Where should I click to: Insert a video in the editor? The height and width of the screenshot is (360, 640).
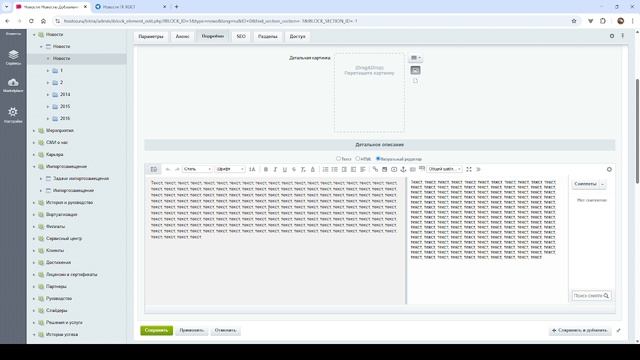pos(394,169)
